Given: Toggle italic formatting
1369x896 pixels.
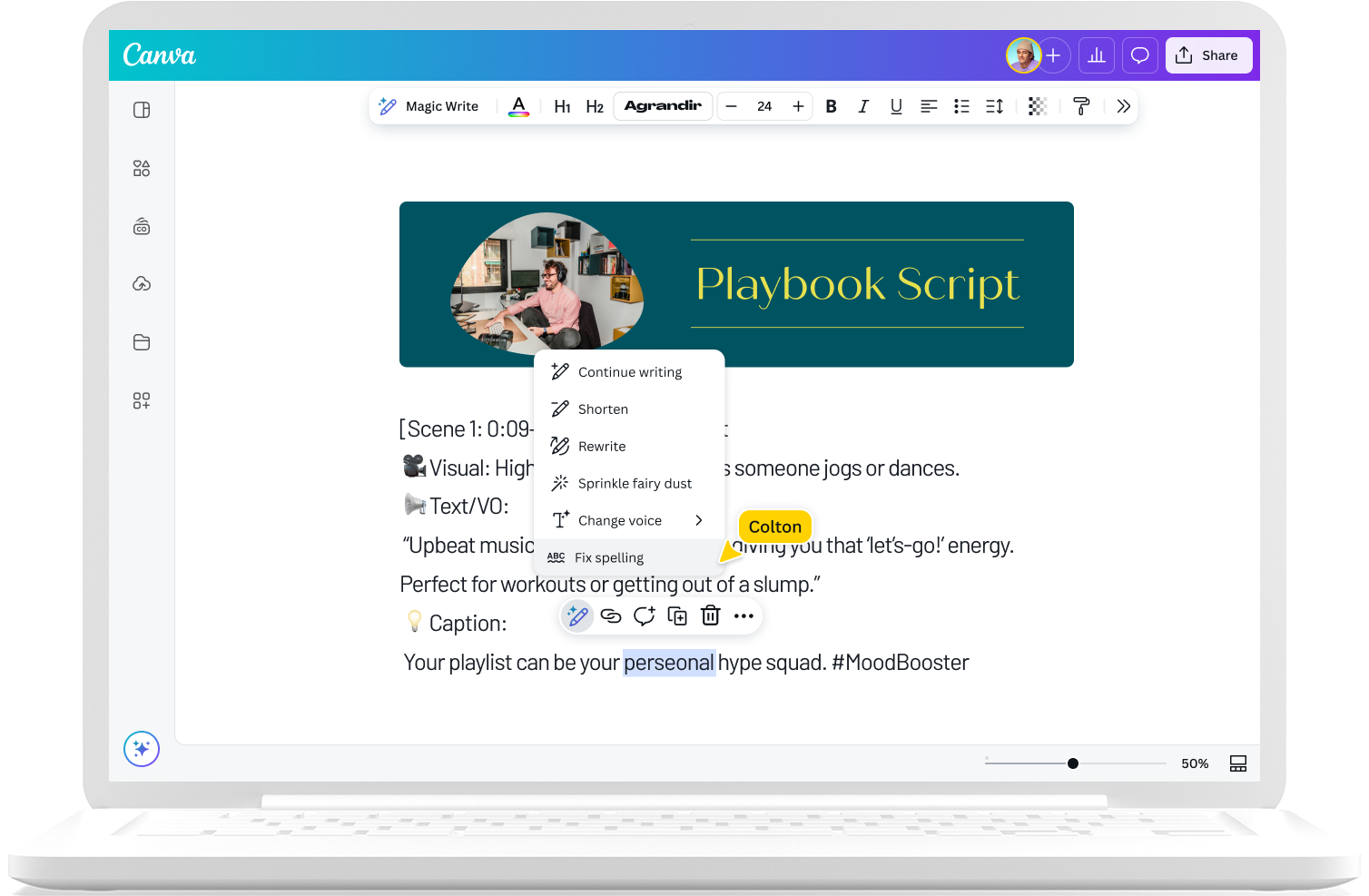Looking at the screenshot, I should coord(863,106).
